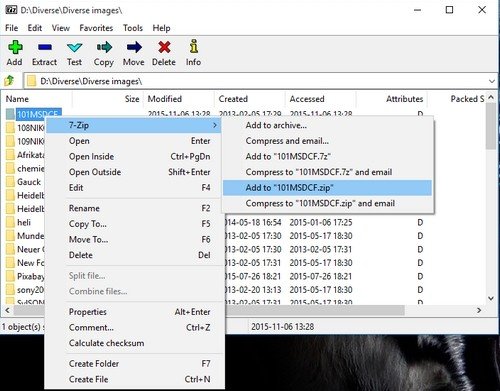500x391 pixels.
Task: Click accessed date 2015-01-06 17:25
Action: [x=321, y=222]
